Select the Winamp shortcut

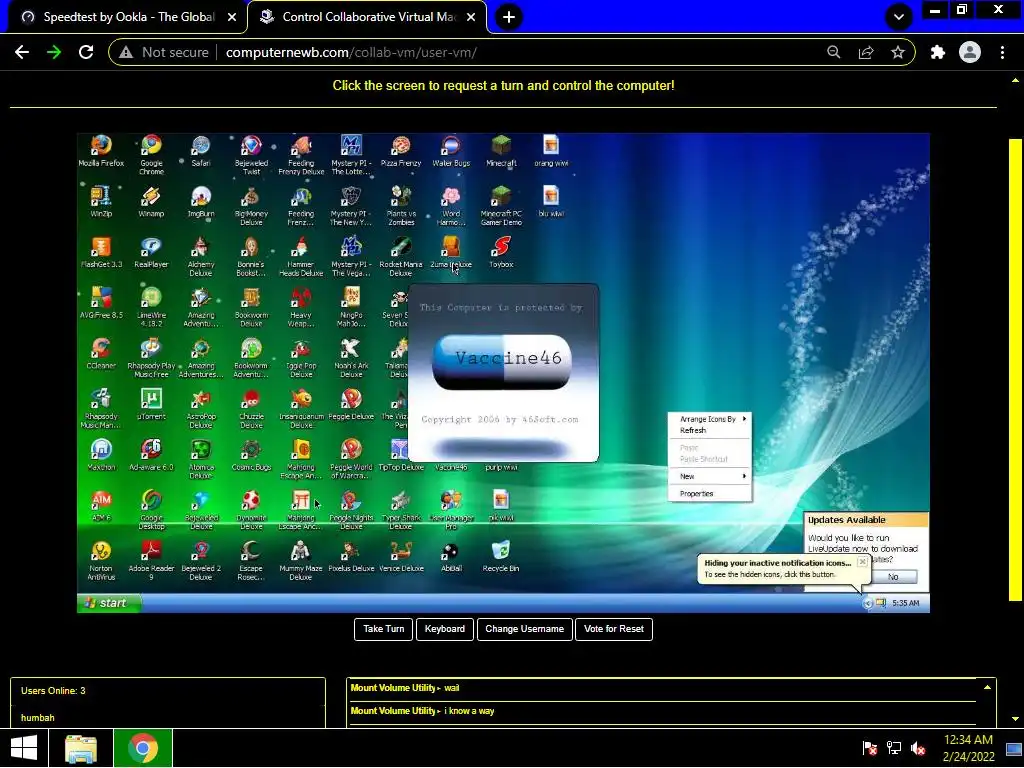pos(151,200)
